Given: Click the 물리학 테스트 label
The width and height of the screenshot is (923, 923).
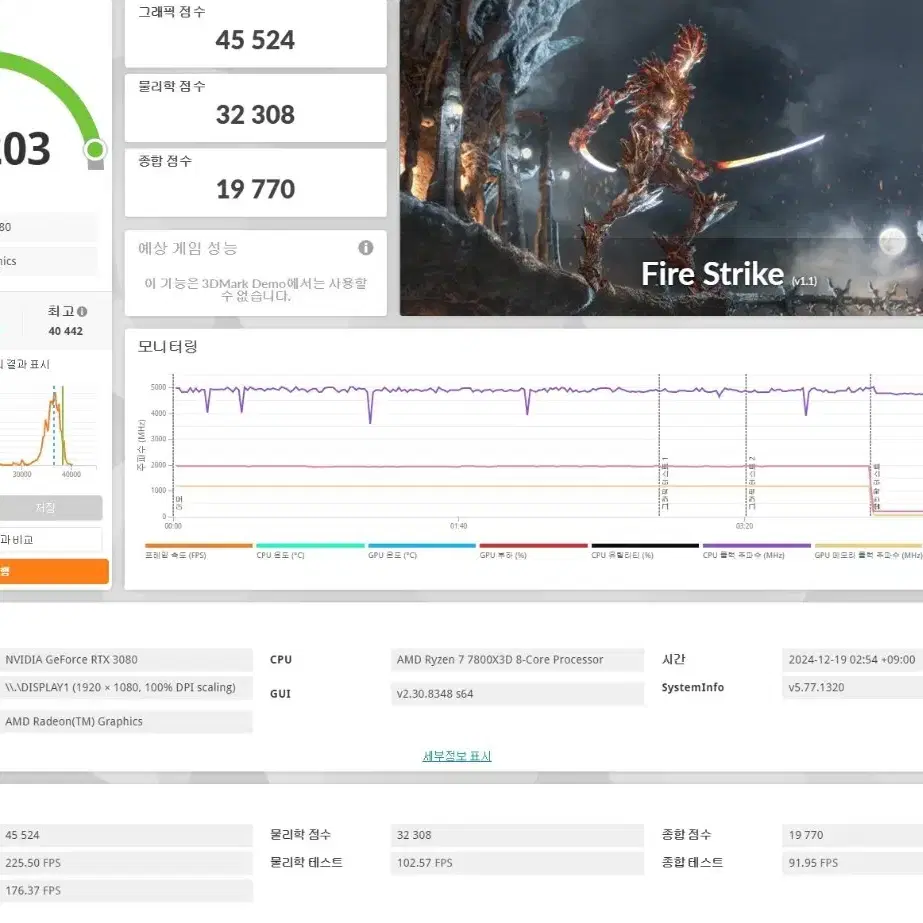Looking at the screenshot, I should point(306,862).
